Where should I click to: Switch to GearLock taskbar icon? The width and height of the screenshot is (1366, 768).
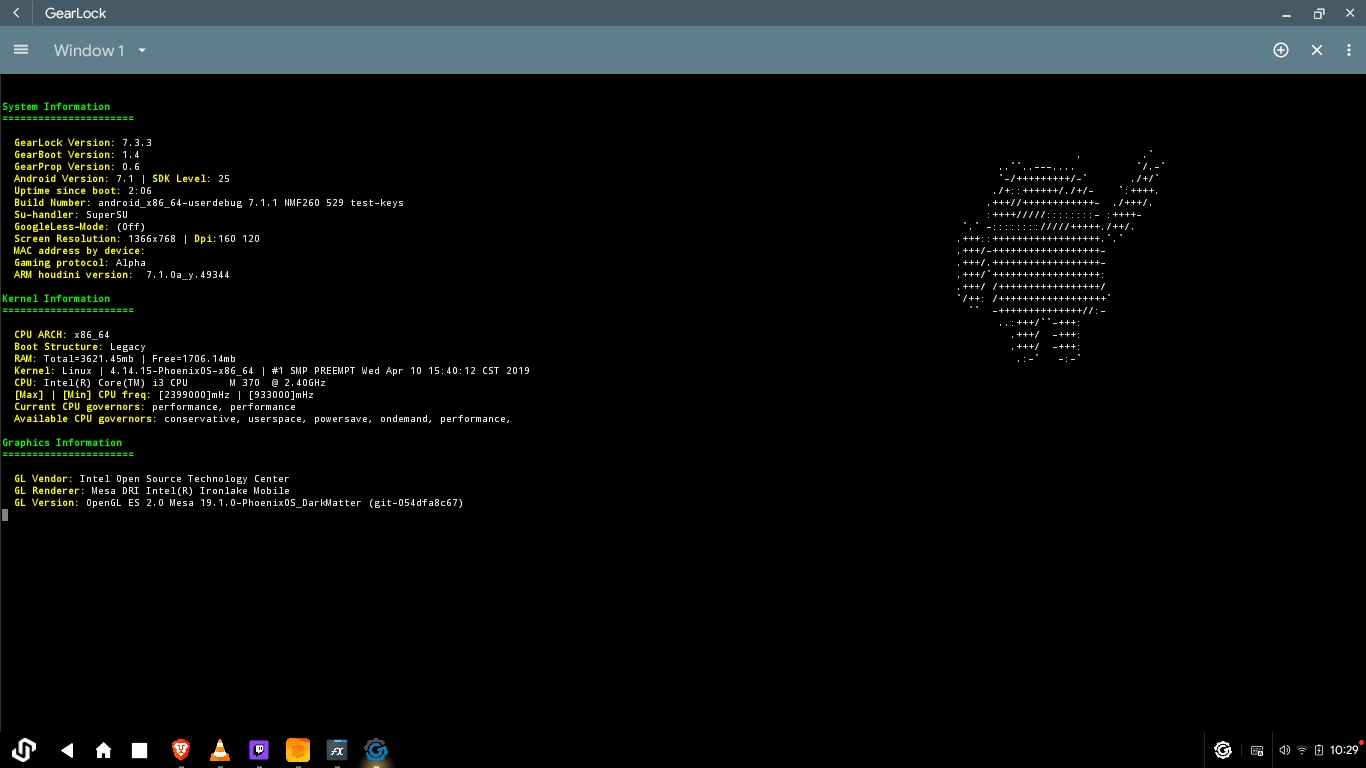(x=376, y=750)
